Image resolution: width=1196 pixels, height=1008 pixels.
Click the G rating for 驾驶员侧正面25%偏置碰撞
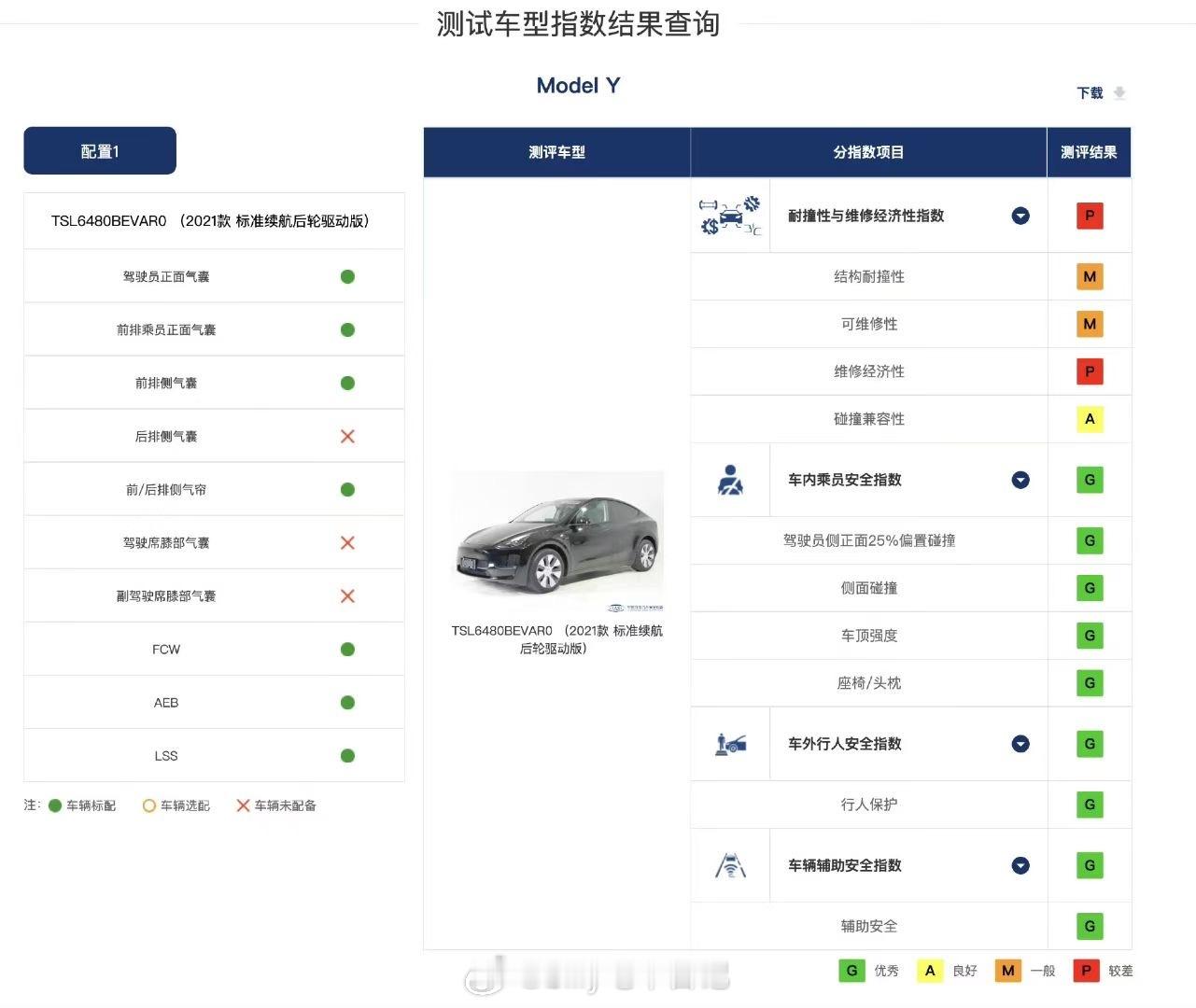1090,540
